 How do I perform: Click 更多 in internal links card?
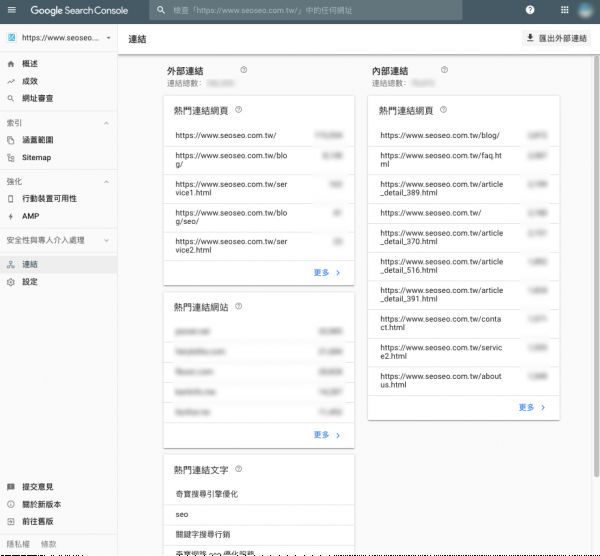(x=527, y=407)
